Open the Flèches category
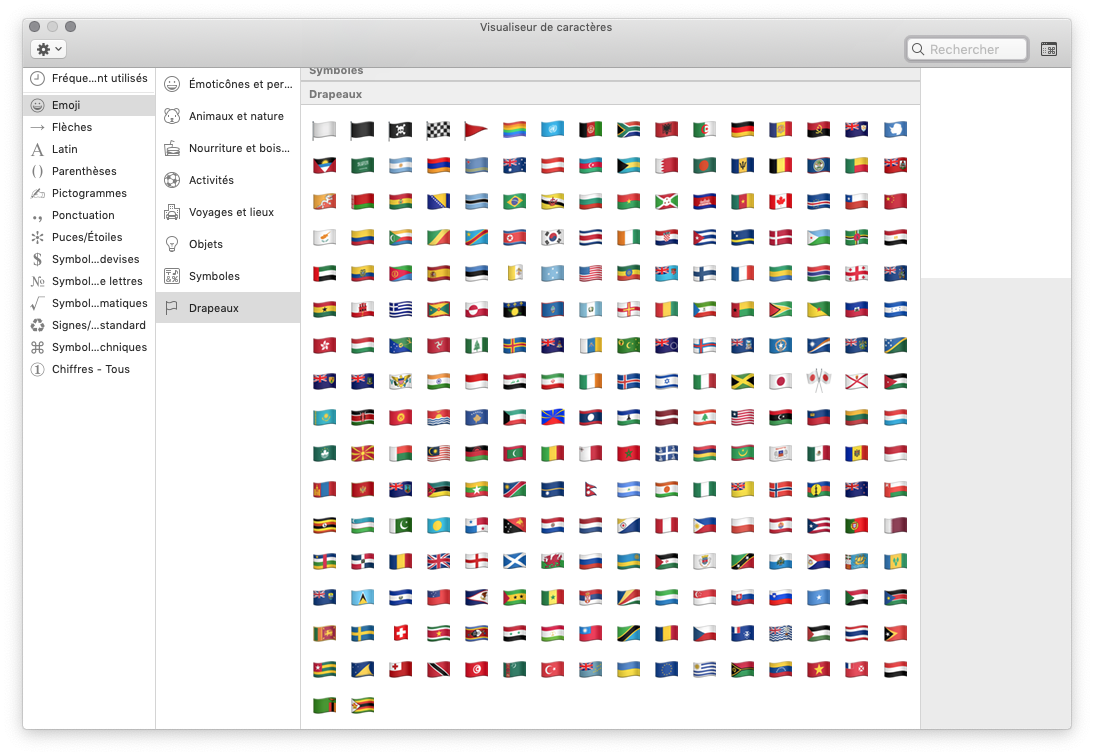Screen dimensions: 1094x756 pyautogui.click(x=89, y=127)
